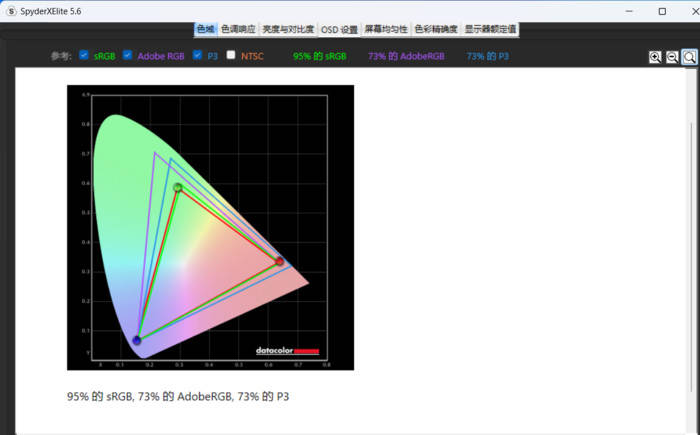
Task: Open the 色调响应 tab
Action: (x=238, y=29)
